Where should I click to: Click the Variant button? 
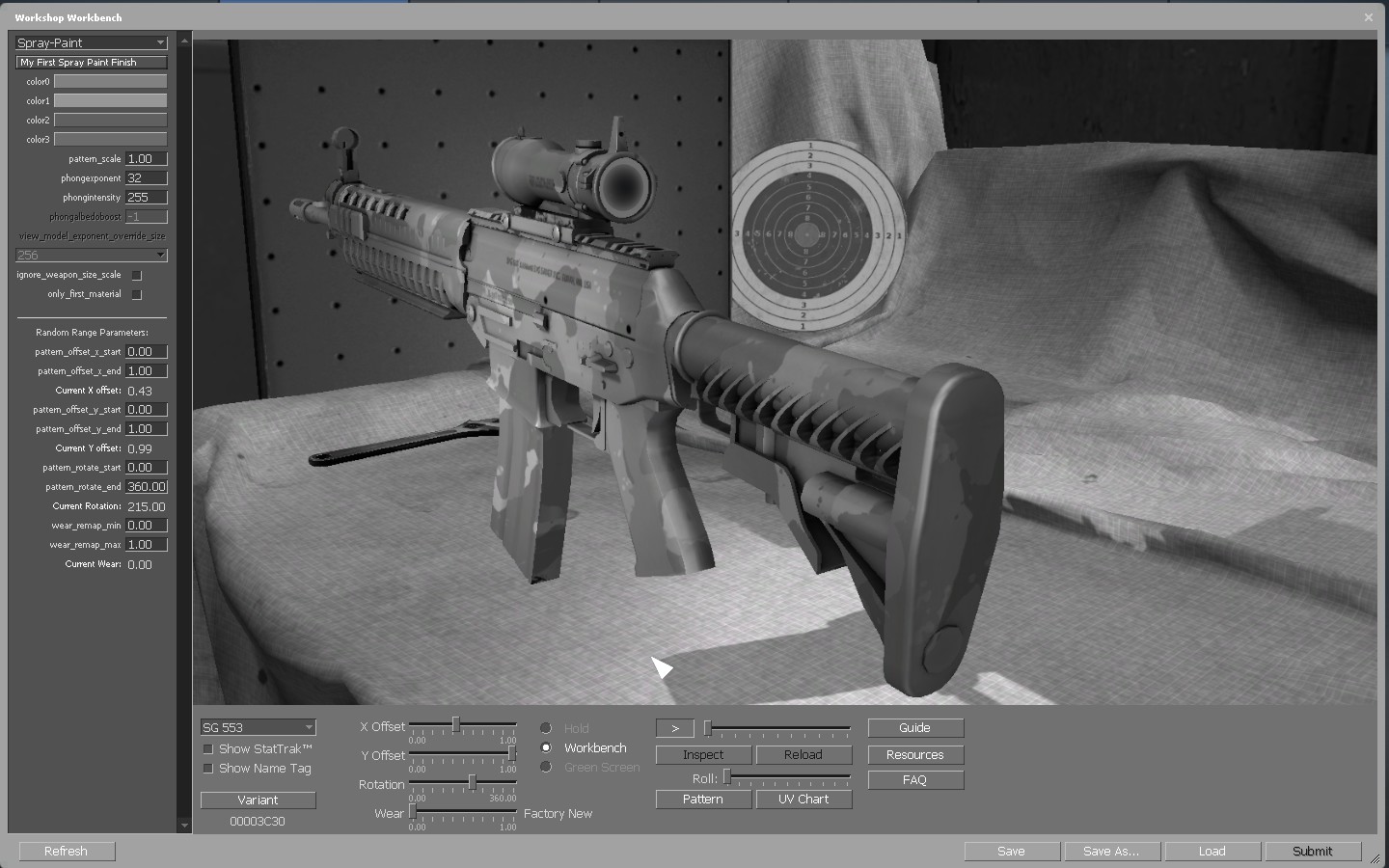tap(258, 800)
